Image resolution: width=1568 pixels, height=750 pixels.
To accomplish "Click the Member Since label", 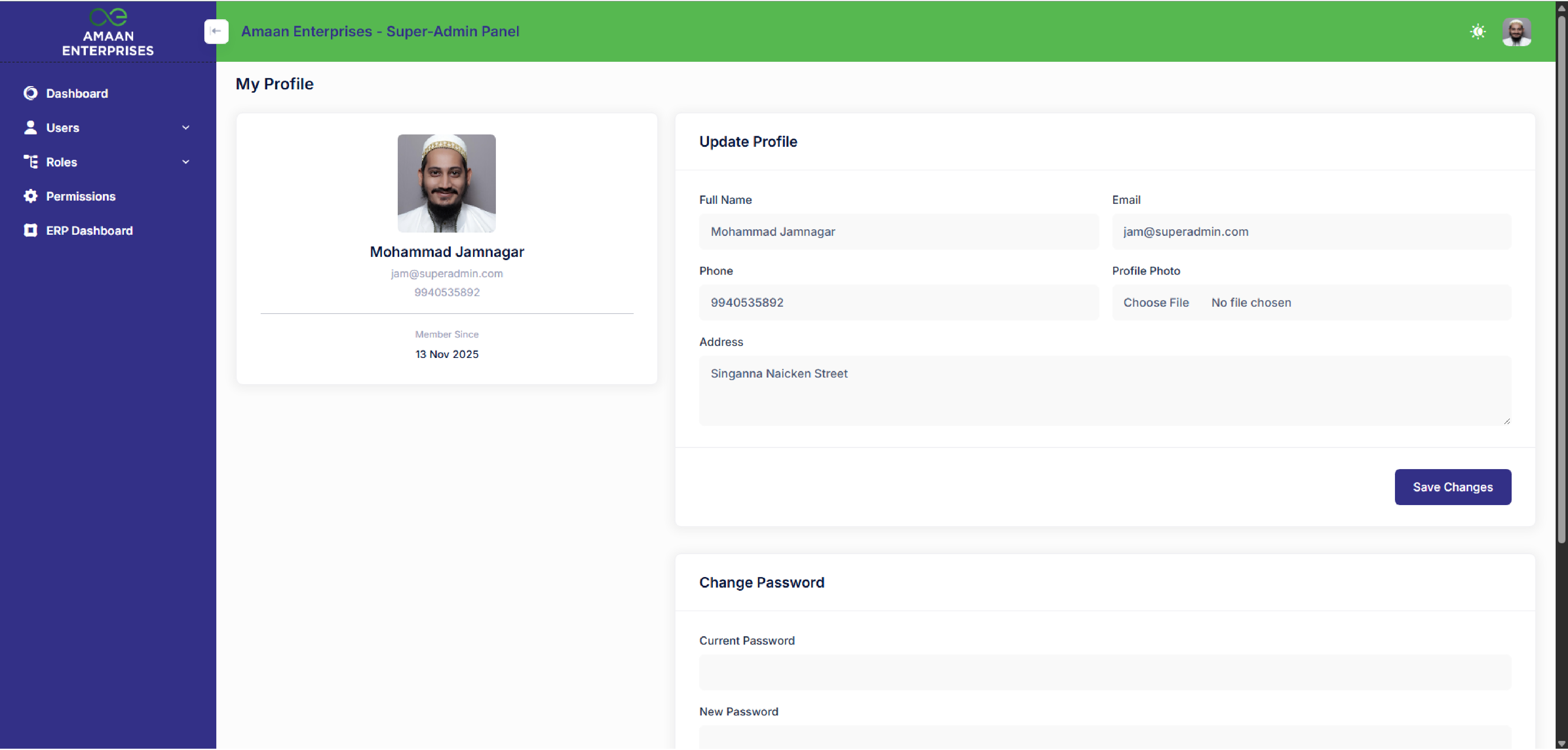I will pyautogui.click(x=447, y=334).
